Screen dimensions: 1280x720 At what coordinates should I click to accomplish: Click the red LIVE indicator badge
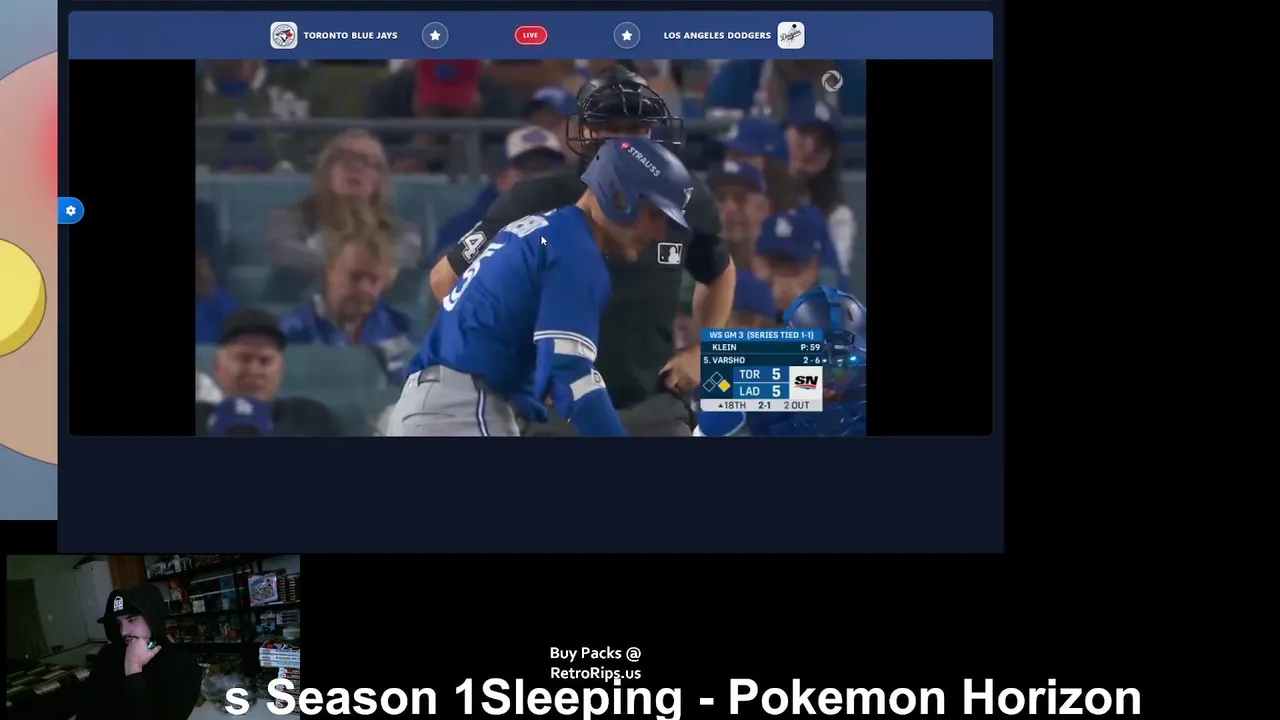[x=530, y=35]
